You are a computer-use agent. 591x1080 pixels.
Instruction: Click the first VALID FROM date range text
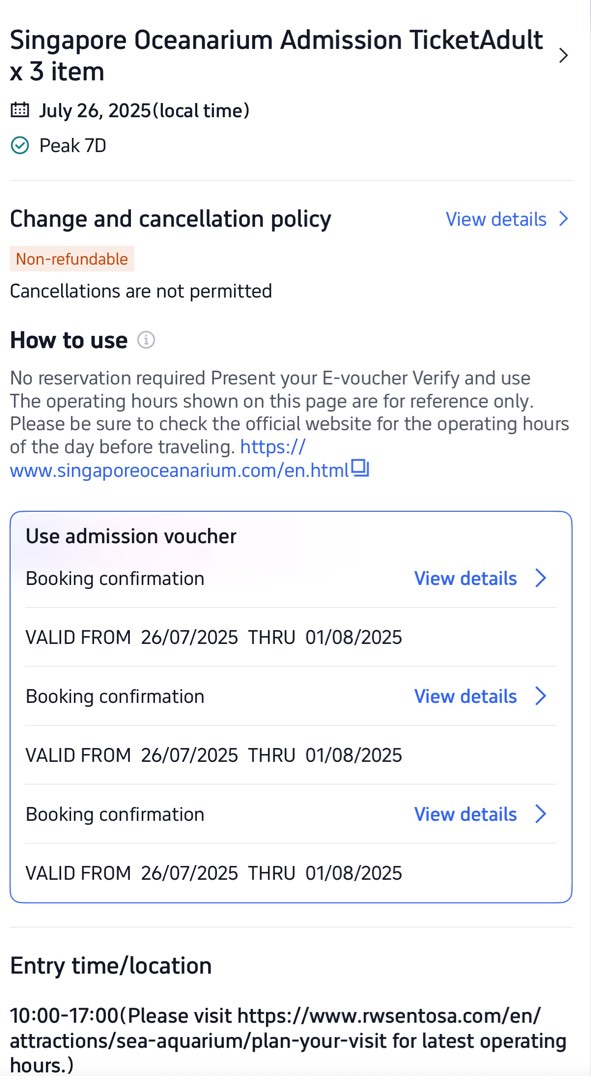click(x=205, y=637)
